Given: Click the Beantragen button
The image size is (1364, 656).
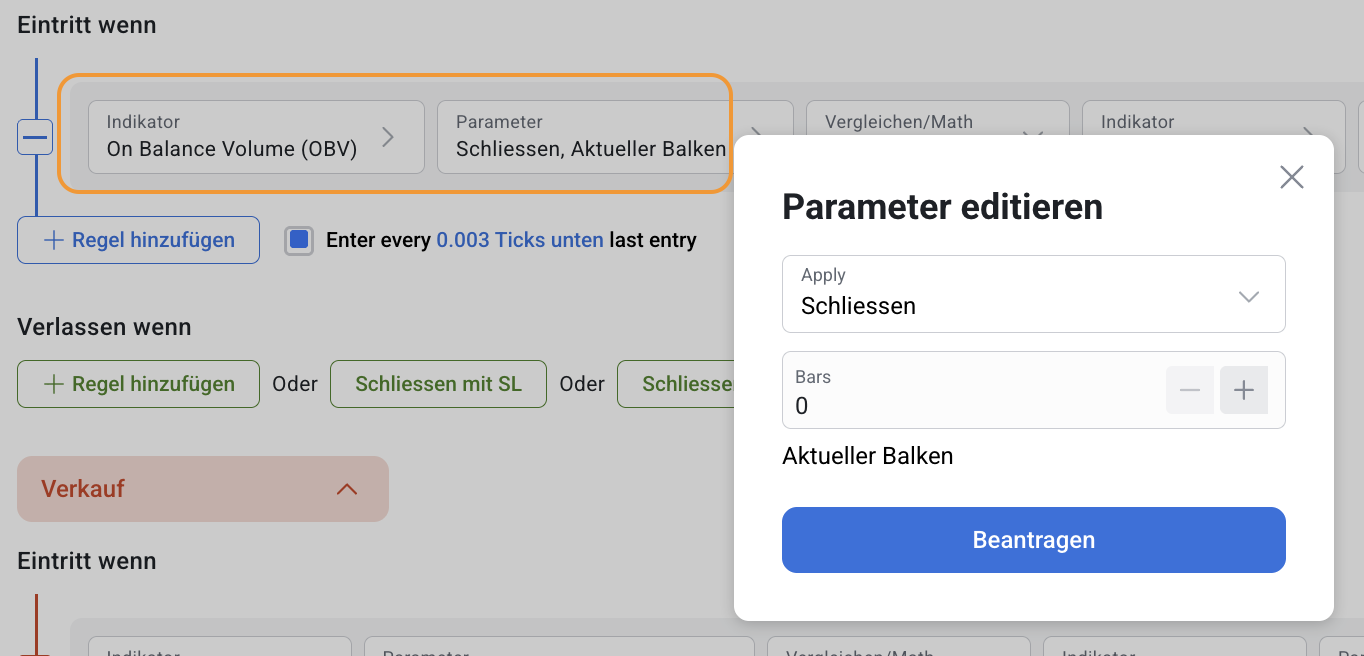Looking at the screenshot, I should pyautogui.click(x=1033, y=540).
